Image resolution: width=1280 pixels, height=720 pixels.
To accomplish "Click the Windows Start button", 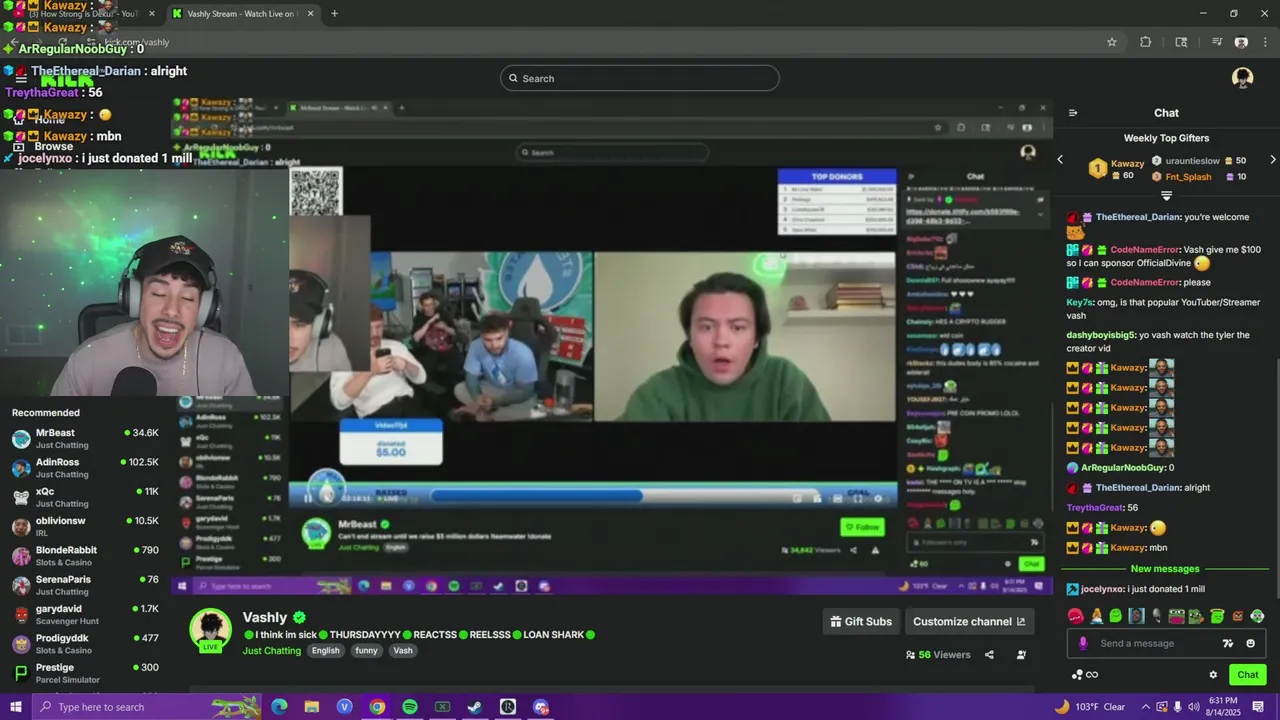I will click(x=15, y=707).
